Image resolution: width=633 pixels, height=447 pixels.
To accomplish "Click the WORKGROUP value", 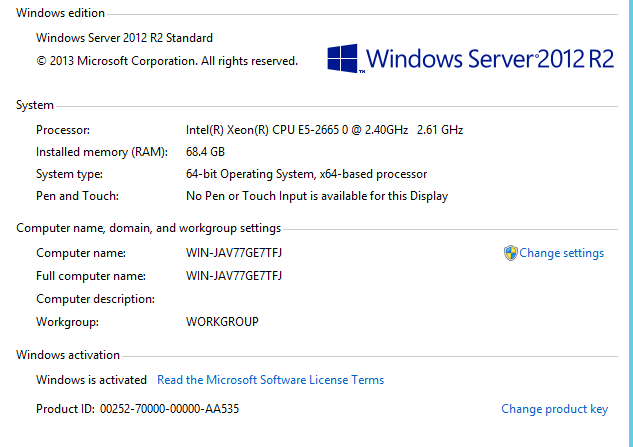I will [222, 322].
